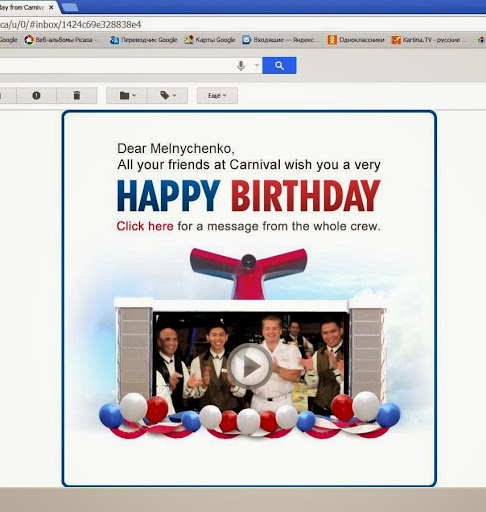Click the Kartina.TV bookmark icon
The image size is (486, 512).
coord(396,40)
